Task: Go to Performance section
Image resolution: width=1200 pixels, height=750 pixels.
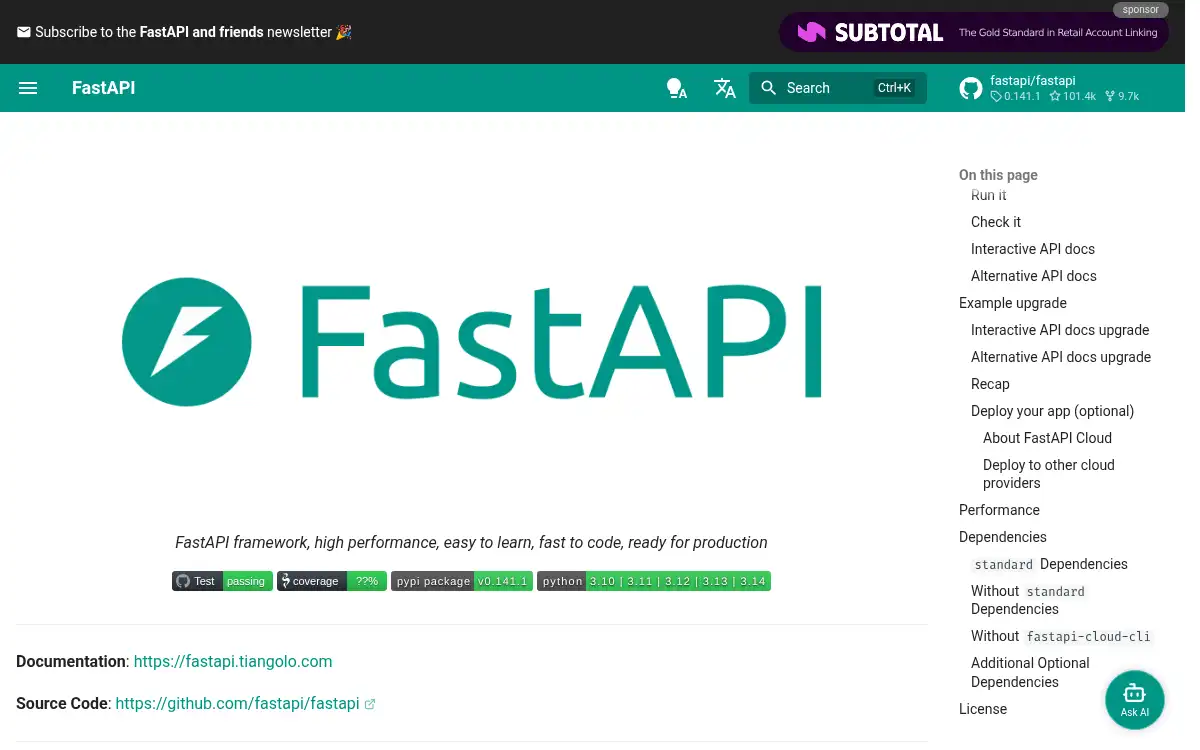Action: 999,510
